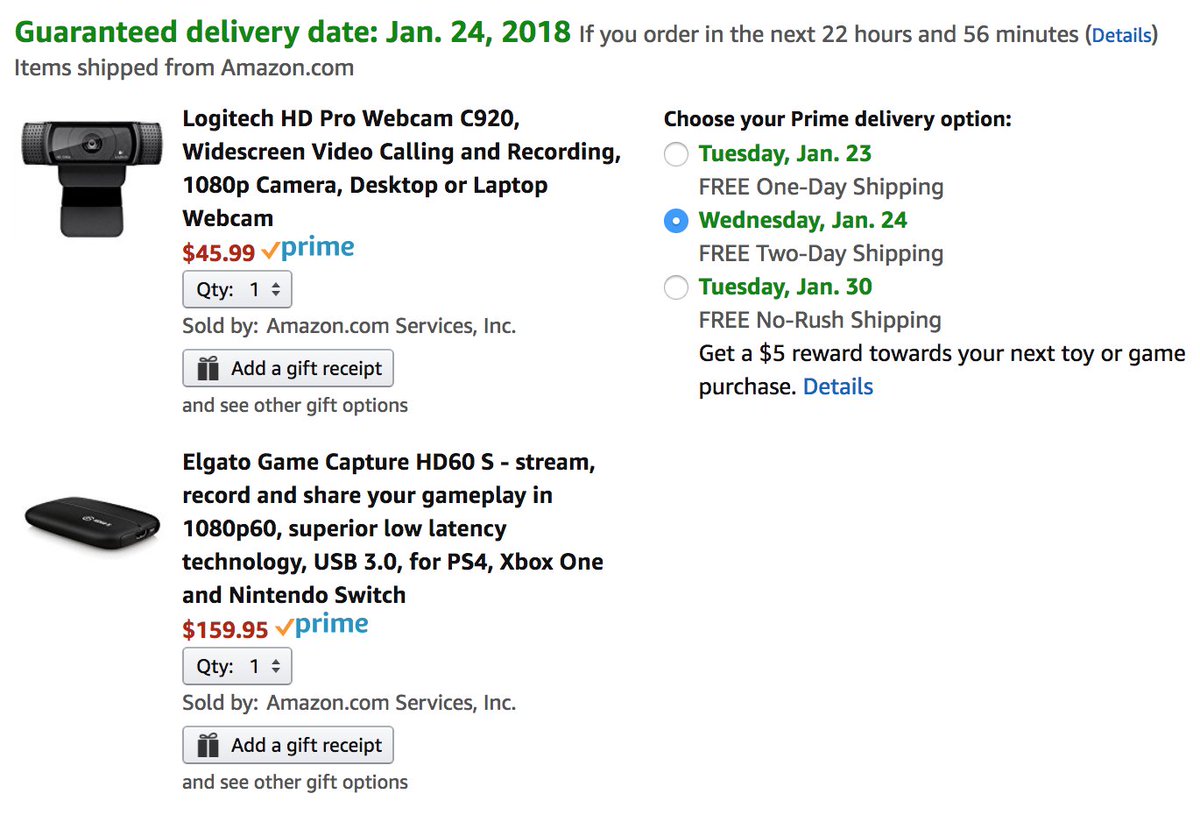Image resolution: width=1200 pixels, height=815 pixels.
Task: Click the $159.95 price of the Elgato
Action: click(225, 630)
